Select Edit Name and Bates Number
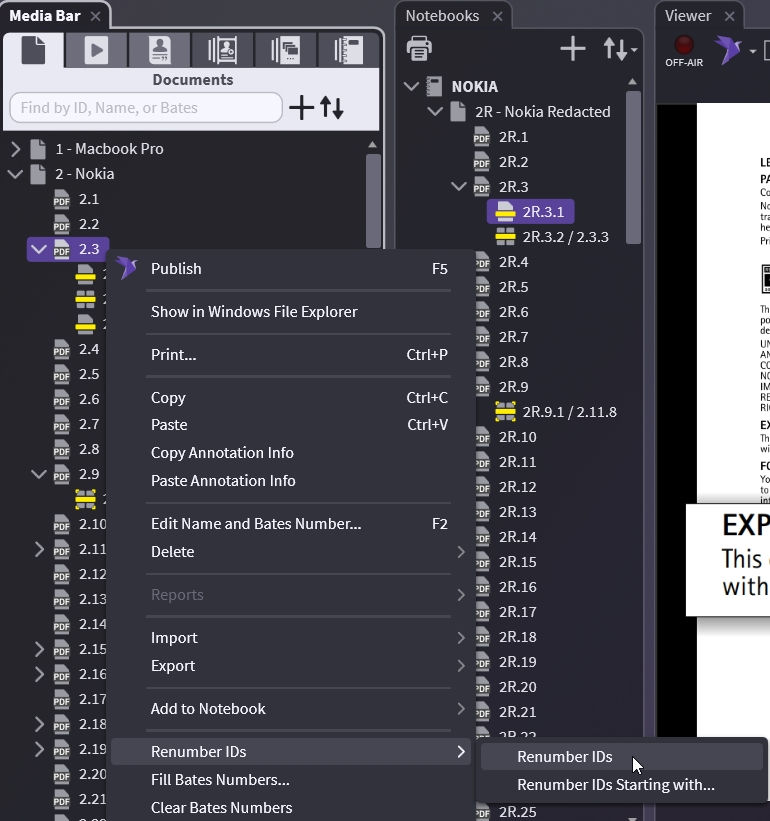Image resolution: width=770 pixels, height=821 pixels. pyautogui.click(x=256, y=523)
